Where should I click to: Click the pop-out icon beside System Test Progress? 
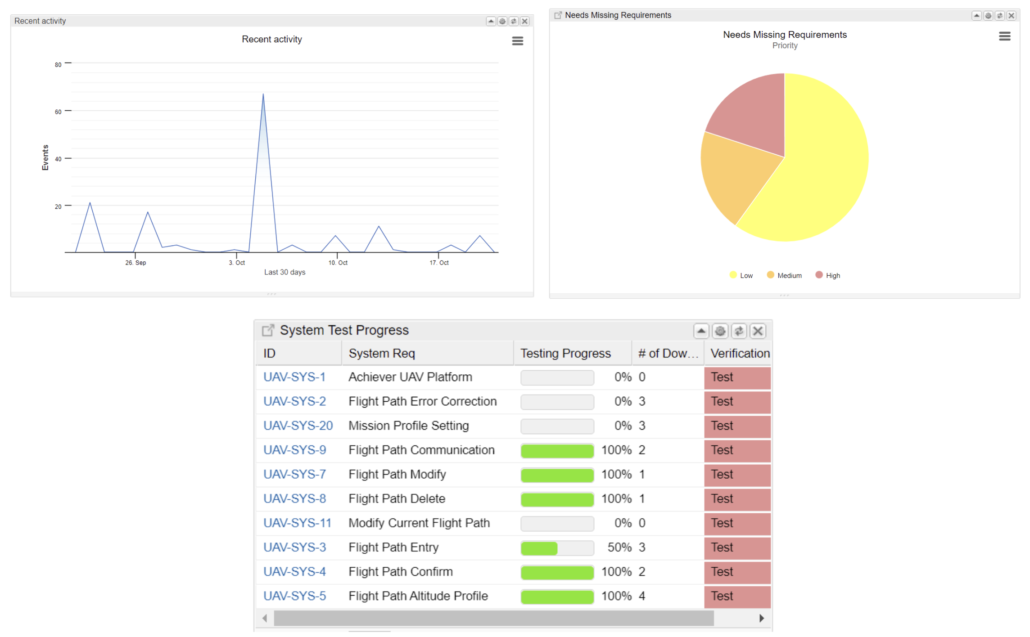268,330
